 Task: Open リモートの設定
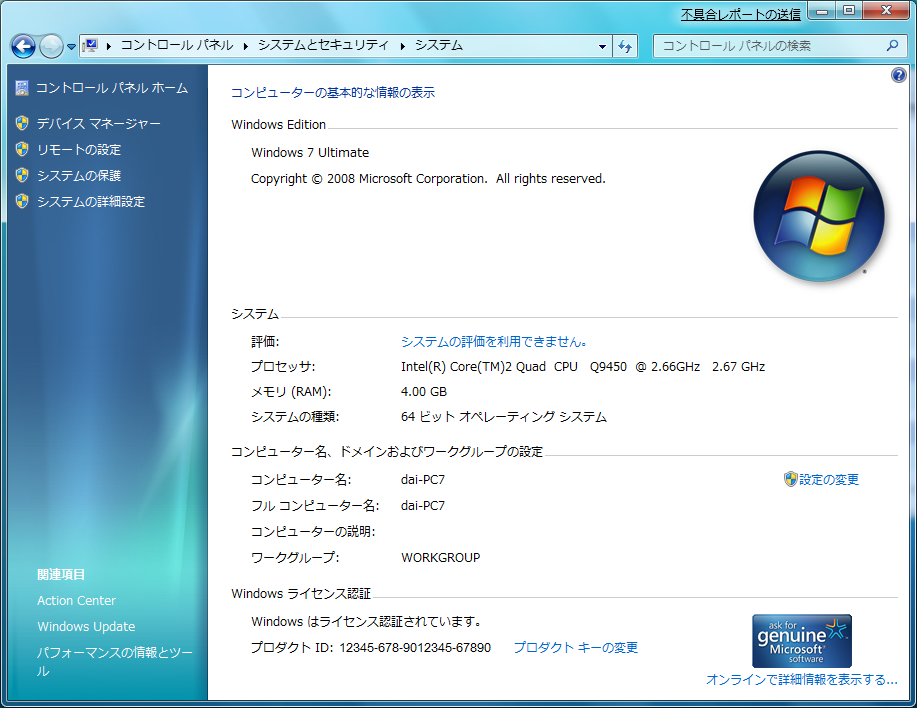(78, 150)
